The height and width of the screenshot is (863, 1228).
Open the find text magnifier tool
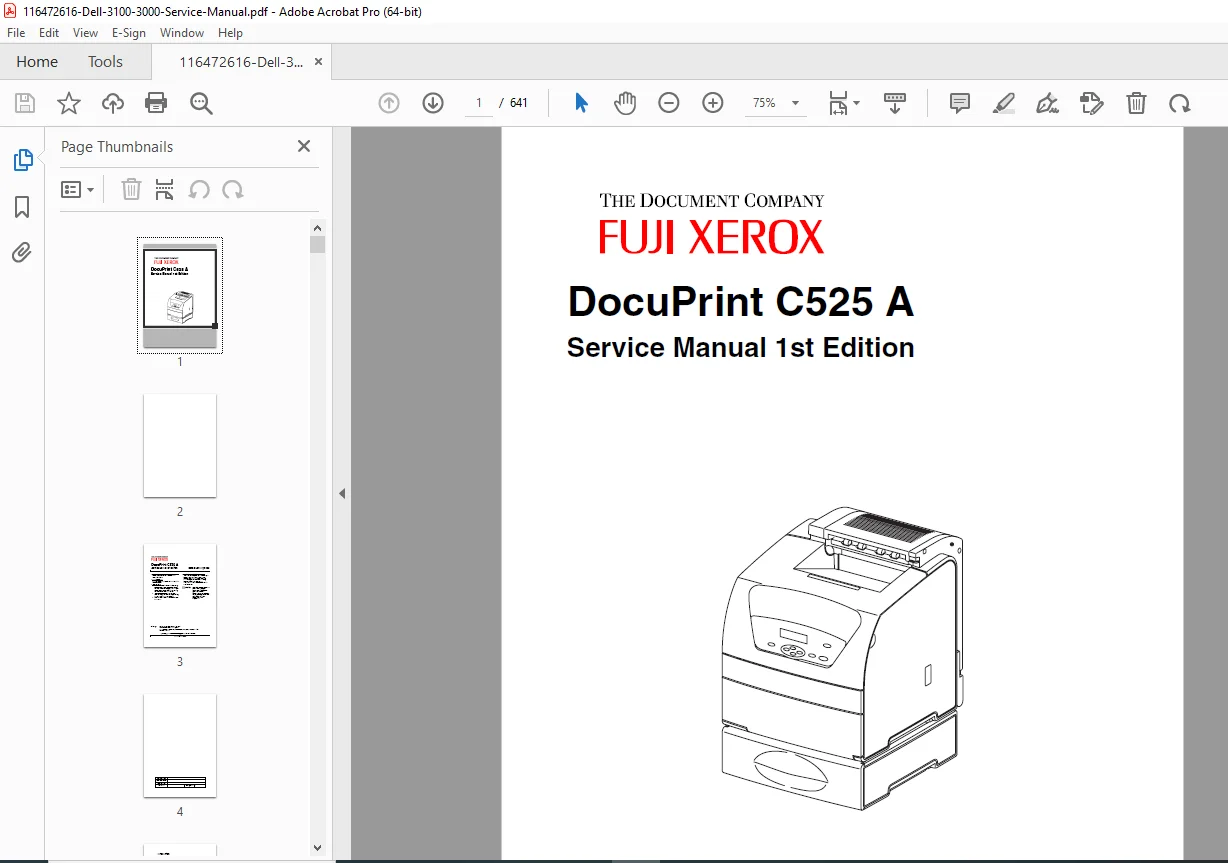[201, 103]
